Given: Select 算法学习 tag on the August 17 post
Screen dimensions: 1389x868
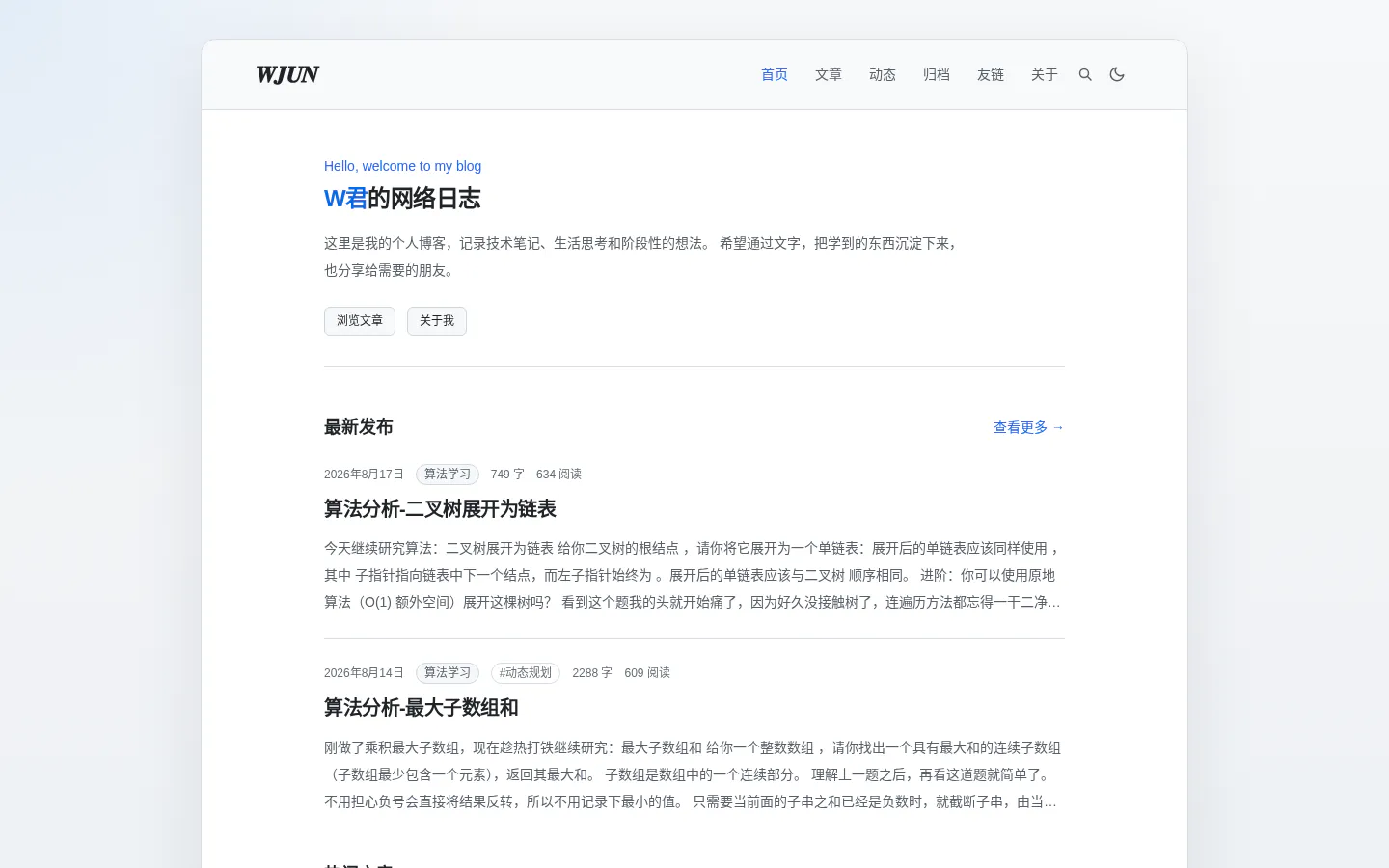Looking at the screenshot, I should tap(448, 474).
